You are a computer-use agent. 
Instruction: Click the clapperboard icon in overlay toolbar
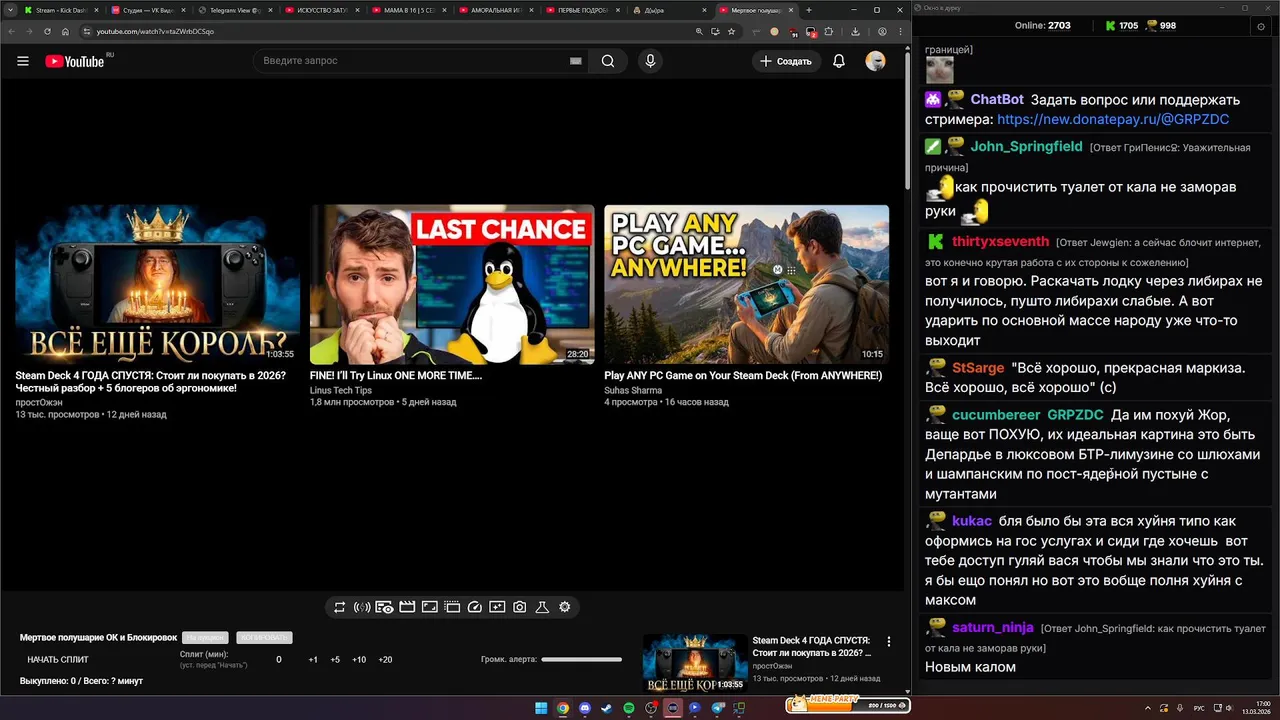click(407, 607)
